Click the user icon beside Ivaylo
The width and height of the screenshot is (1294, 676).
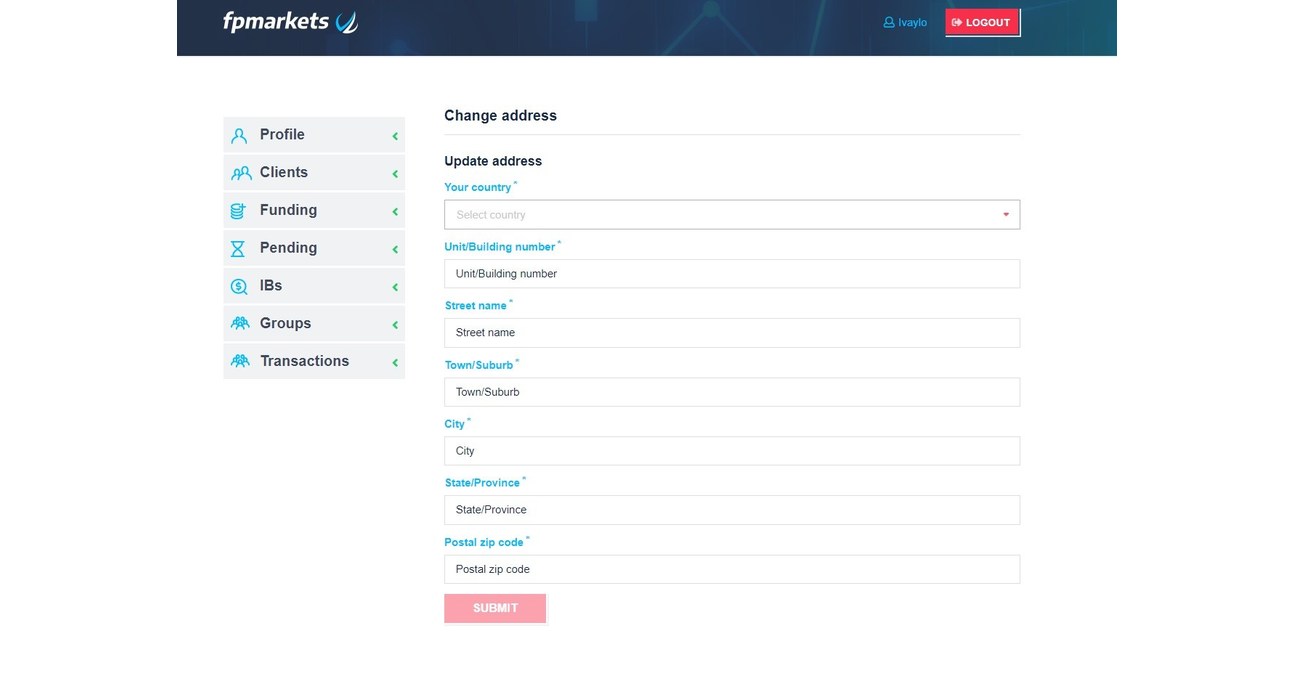(888, 21)
